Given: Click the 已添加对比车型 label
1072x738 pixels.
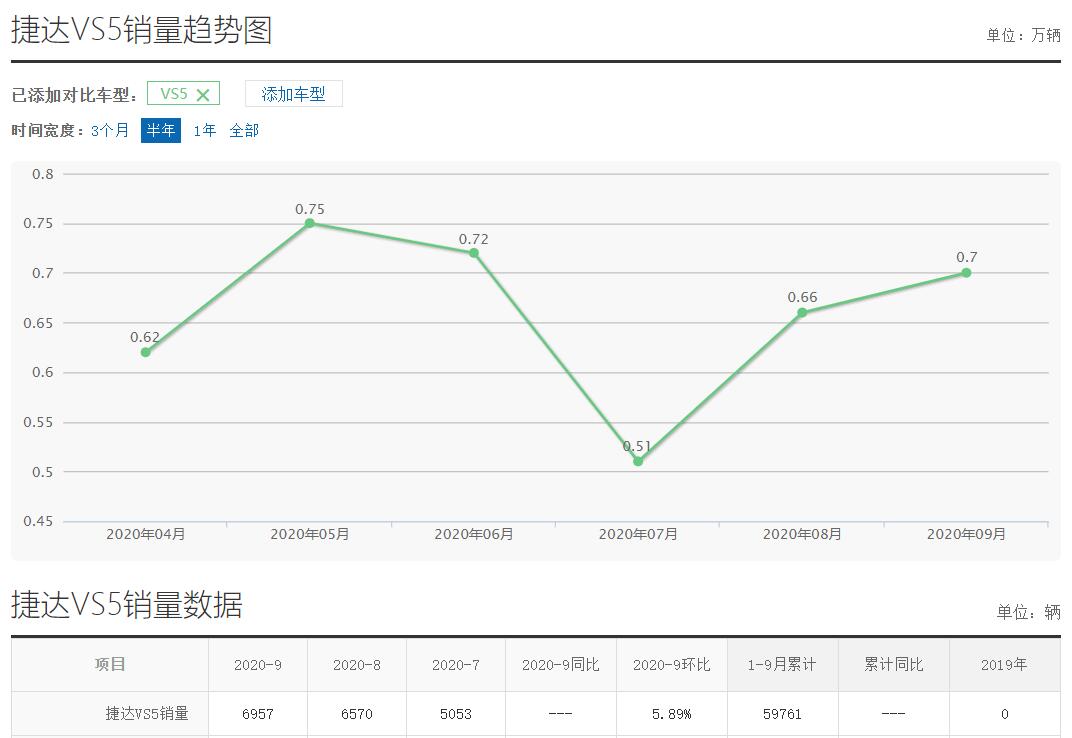Looking at the screenshot, I should pyautogui.click(x=75, y=95).
